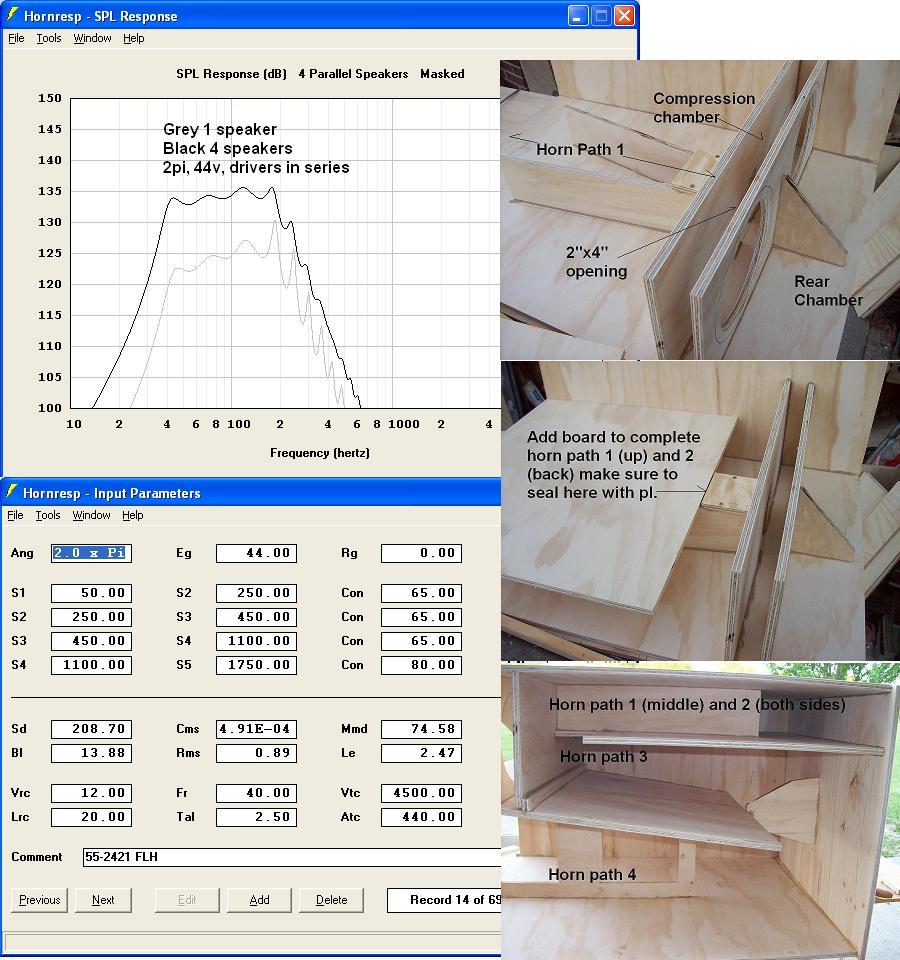Click the Delete record button
Screen dimensions: 900x960
point(331,900)
